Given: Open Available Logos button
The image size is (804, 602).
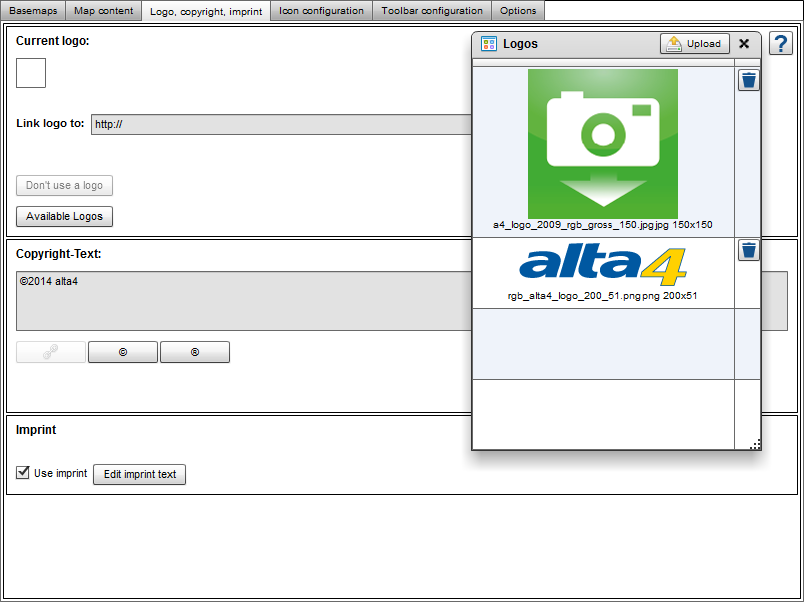Looking at the screenshot, I should (x=65, y=216).
